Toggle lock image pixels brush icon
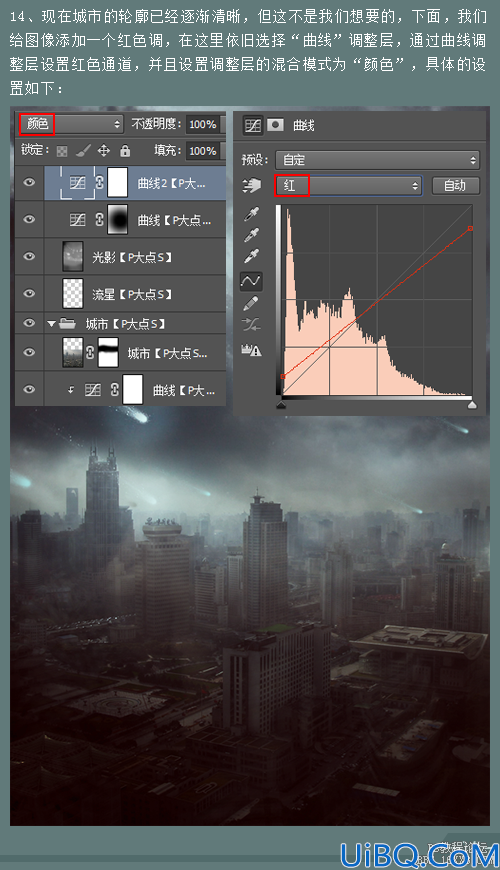Image resolution: width=500 pixels, height=870 pixels. tap(83, 151)
